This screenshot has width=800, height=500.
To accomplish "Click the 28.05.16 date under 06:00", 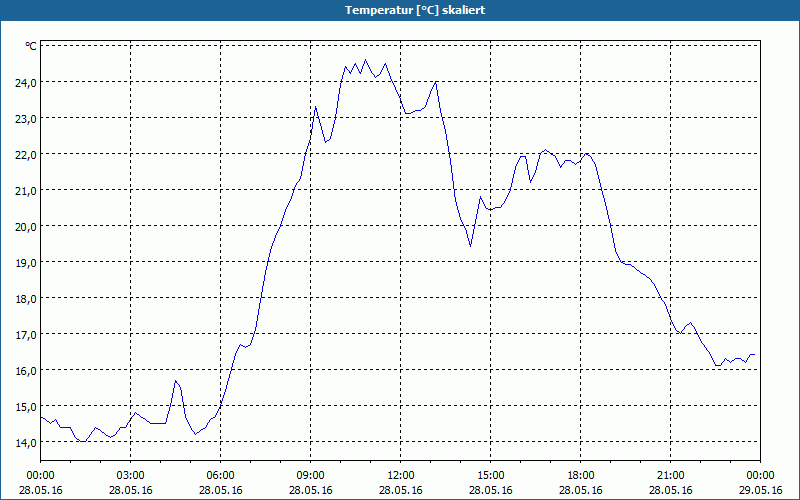I will click(x=220, y=490).
